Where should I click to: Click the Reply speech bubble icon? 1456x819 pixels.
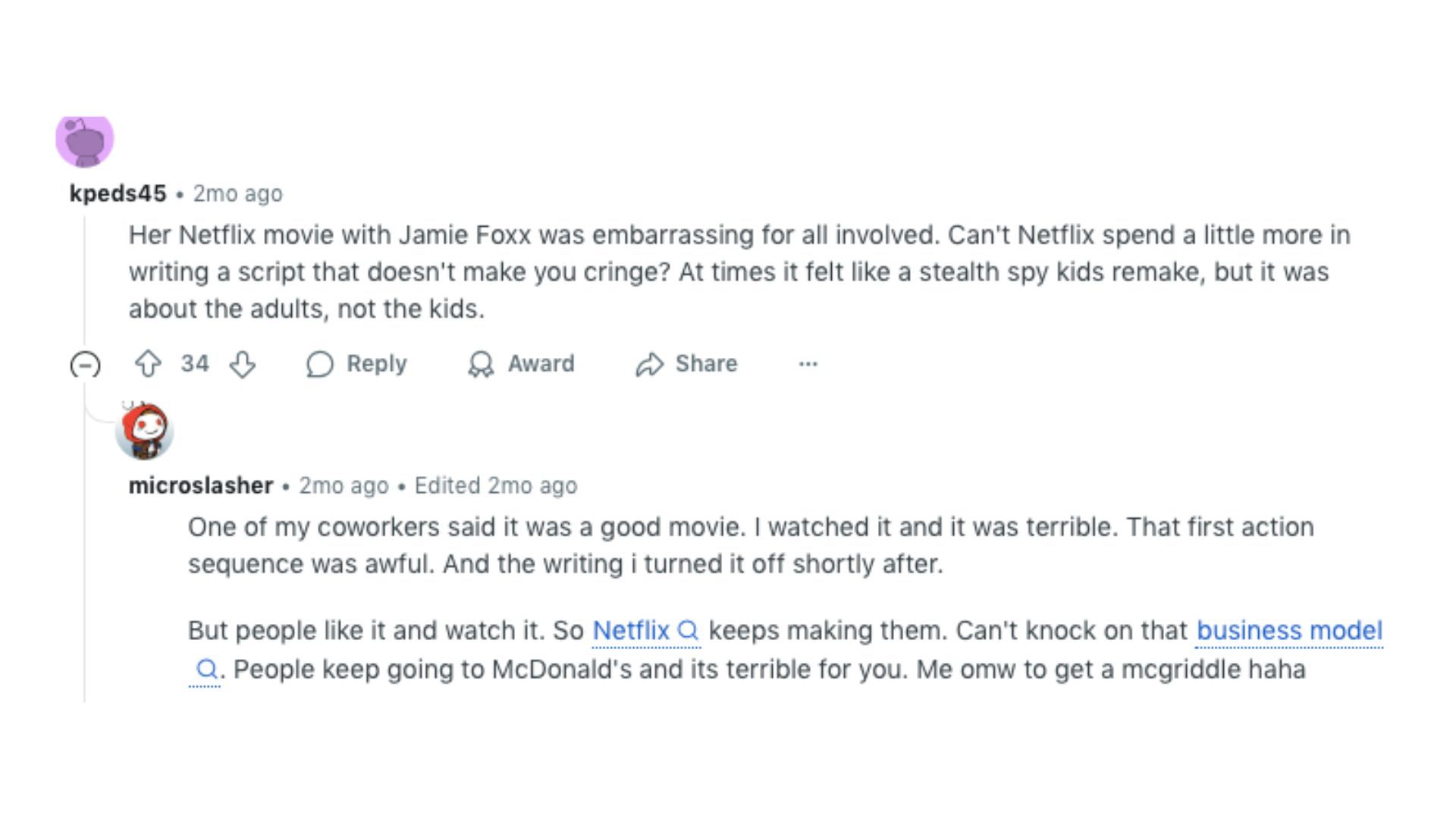coord(320,364)
